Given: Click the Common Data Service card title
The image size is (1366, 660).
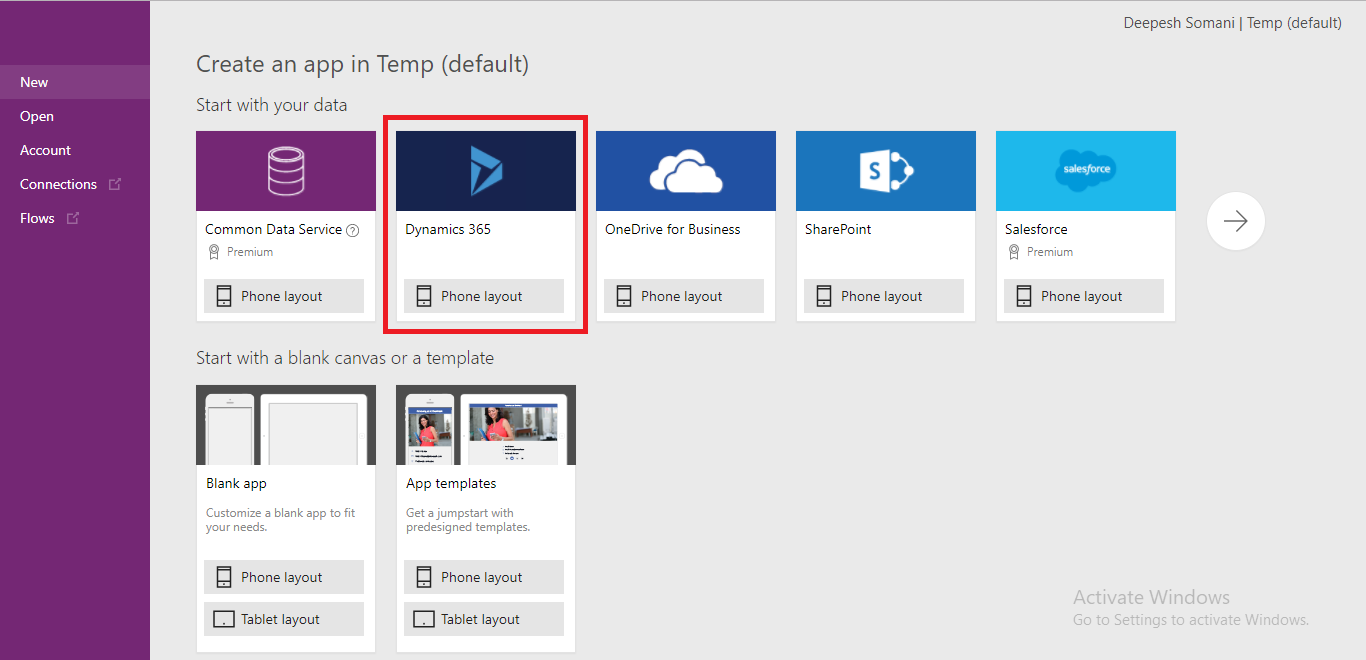Looking at the screenshot, I should pos(274,230).
